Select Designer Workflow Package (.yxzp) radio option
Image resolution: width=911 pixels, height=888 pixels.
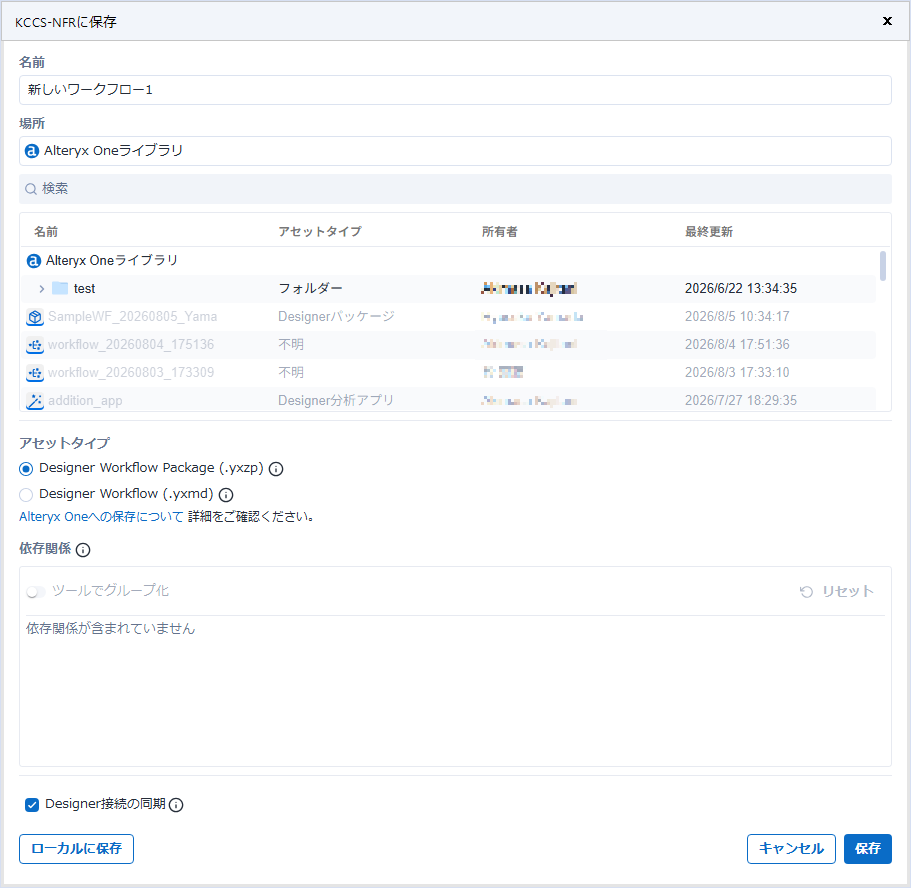(26, 468)
